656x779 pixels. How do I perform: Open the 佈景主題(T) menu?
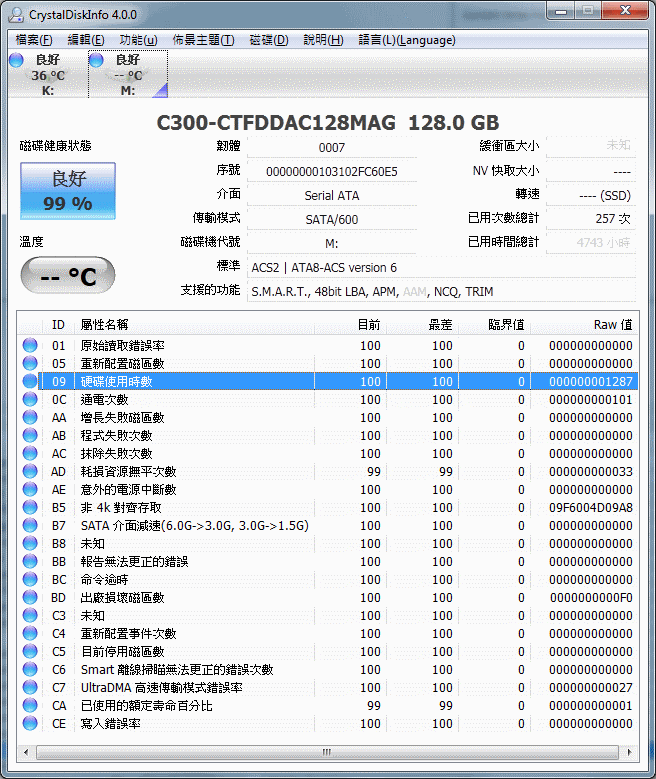tap(203, 40)
